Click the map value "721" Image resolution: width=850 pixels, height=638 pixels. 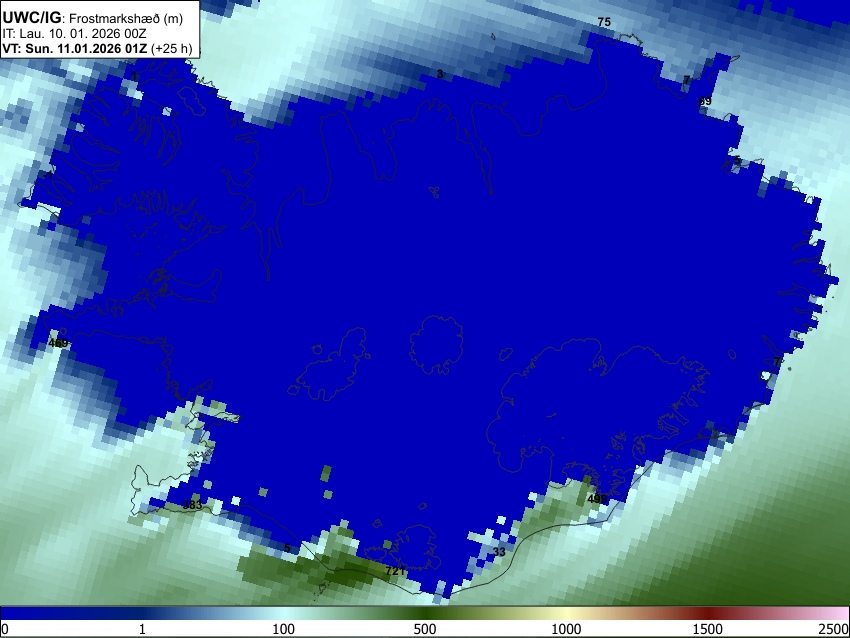(395, 571)
